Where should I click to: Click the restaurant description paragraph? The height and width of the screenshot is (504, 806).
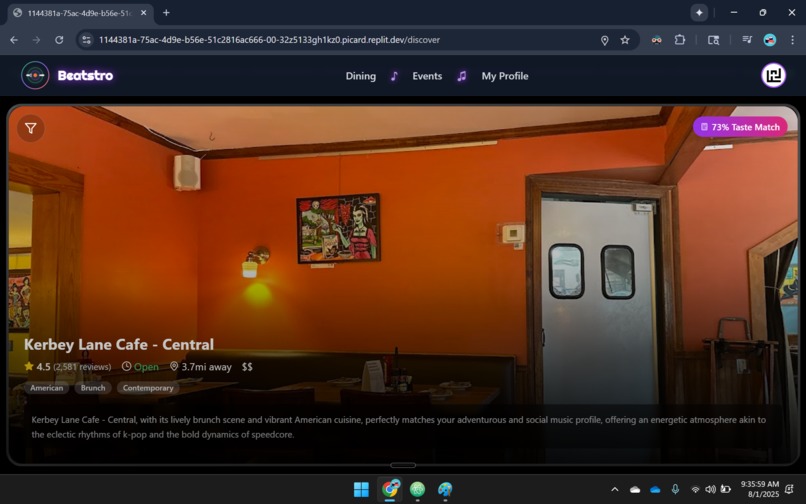point(398,427)
